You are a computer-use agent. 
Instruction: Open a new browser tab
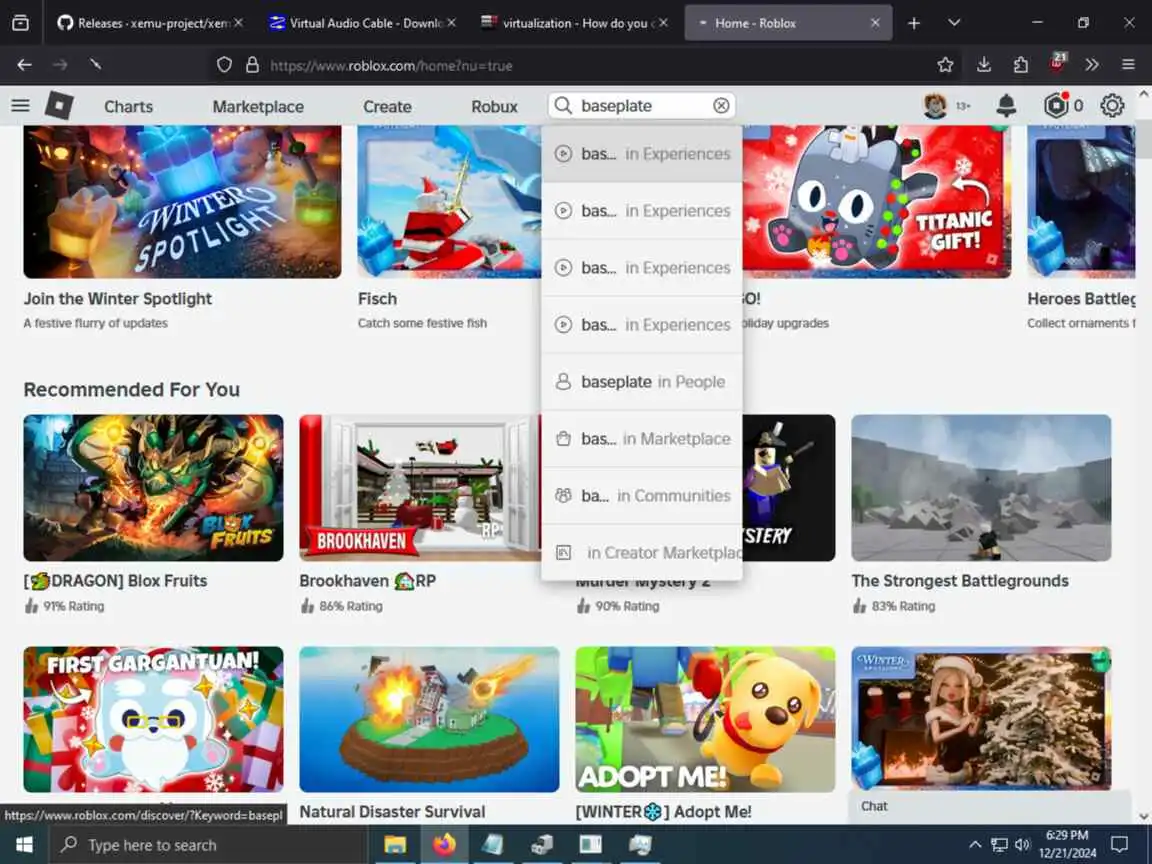click(x=913, y=24)
